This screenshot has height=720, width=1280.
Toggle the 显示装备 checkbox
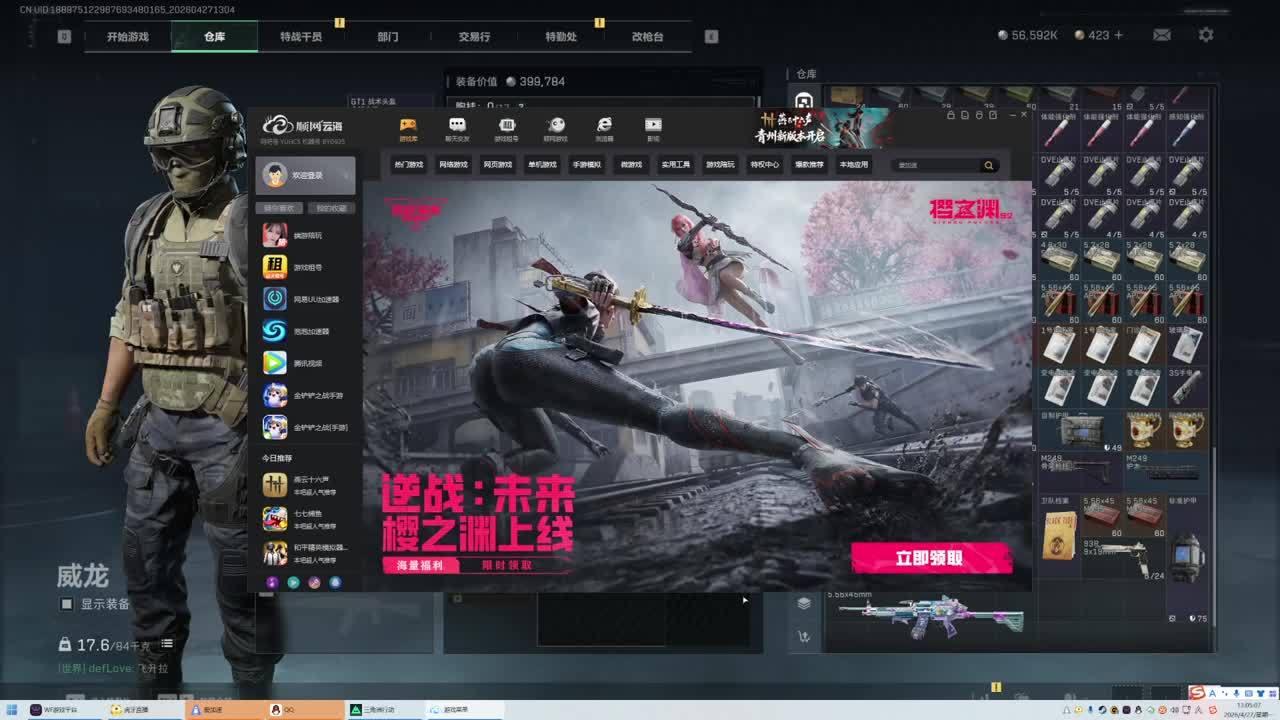point(67,604)
